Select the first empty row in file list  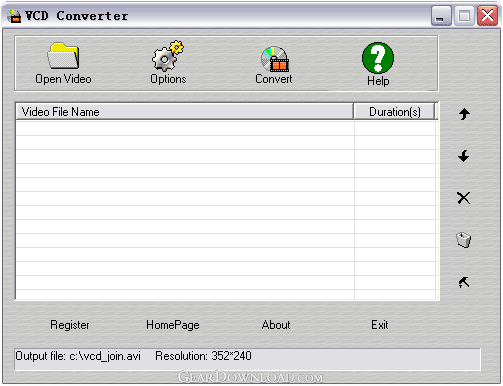pos(226,128)
